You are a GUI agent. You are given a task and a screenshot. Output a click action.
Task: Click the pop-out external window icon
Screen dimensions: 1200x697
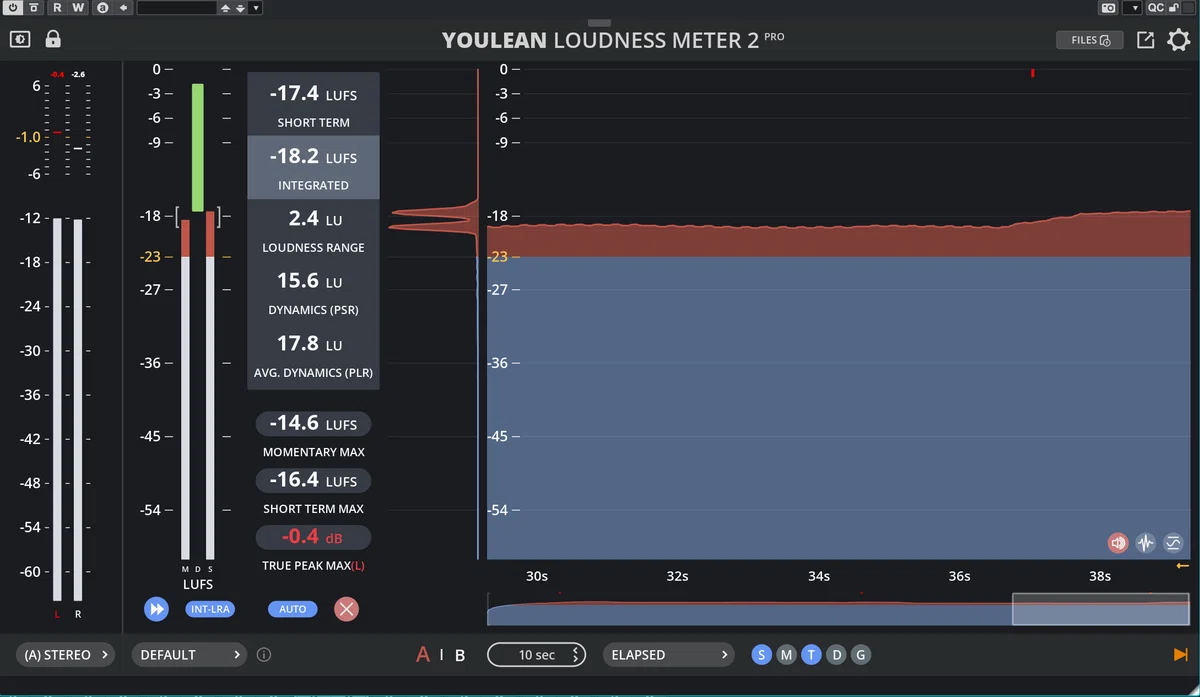[1146, 40]
